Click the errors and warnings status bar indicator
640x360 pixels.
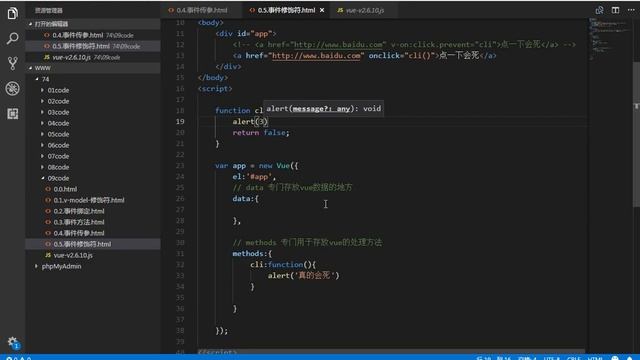click(x=18, y=358)
